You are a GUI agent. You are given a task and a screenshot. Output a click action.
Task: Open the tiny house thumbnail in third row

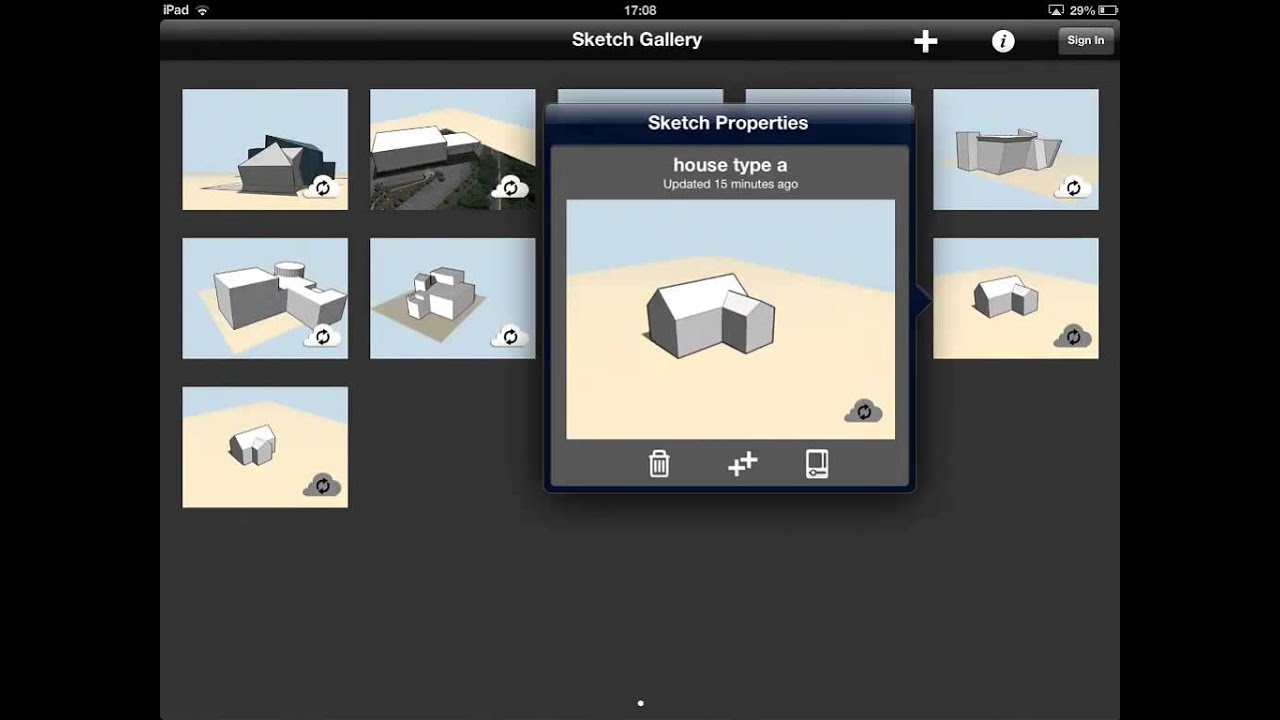coord(265,447)
